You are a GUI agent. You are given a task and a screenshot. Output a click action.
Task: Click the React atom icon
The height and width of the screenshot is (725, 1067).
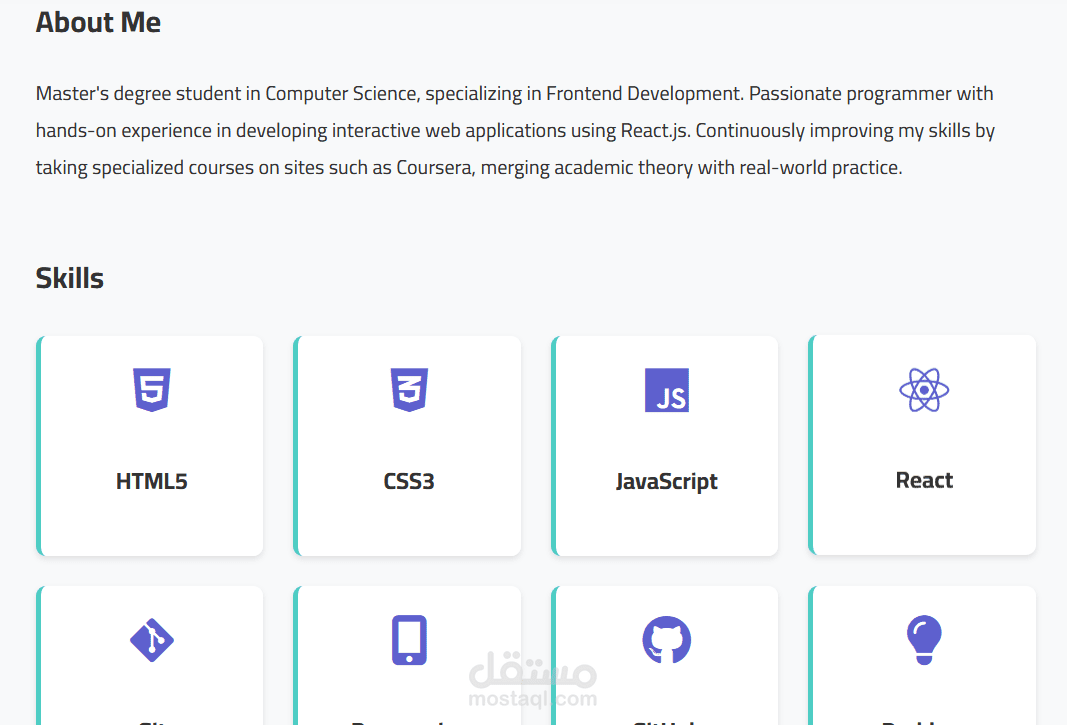point(924,389)
